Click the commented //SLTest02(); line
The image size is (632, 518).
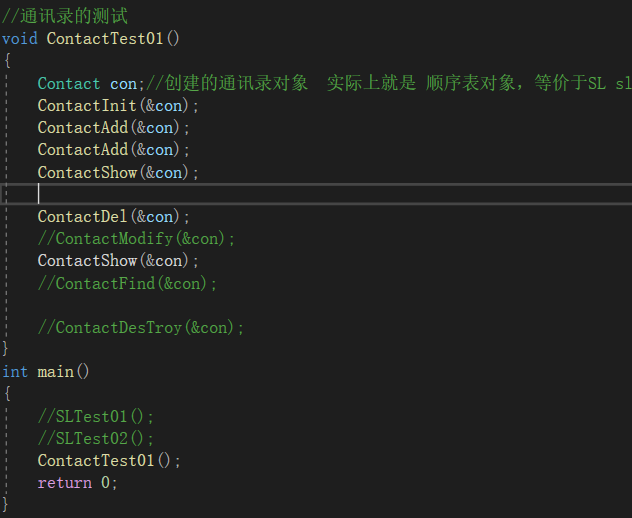pos(96,439)
